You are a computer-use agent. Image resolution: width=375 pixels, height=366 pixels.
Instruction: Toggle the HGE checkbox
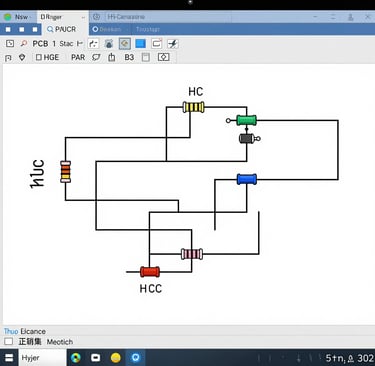(39, 57)
